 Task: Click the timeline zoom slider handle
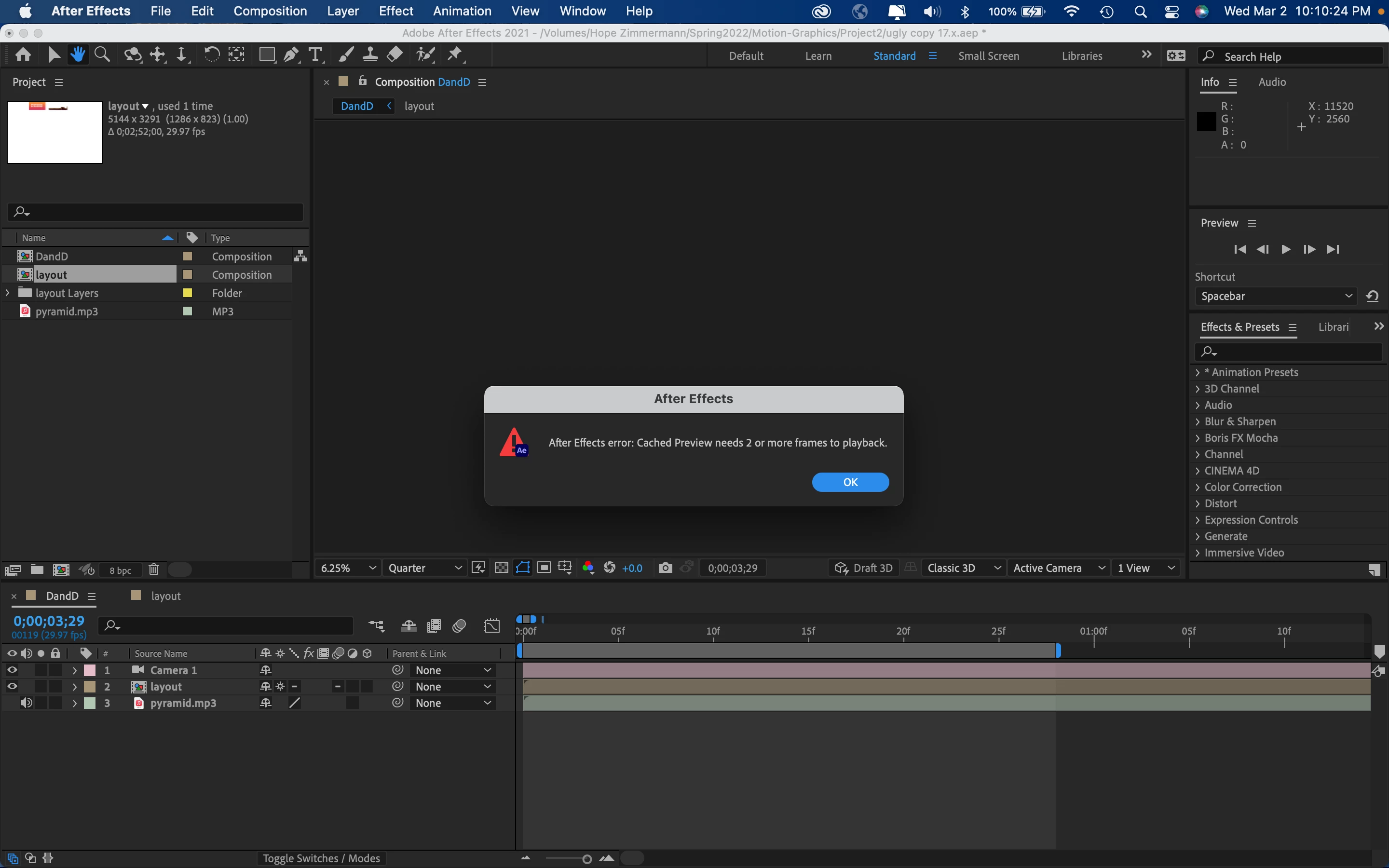[x=586, y=859]
